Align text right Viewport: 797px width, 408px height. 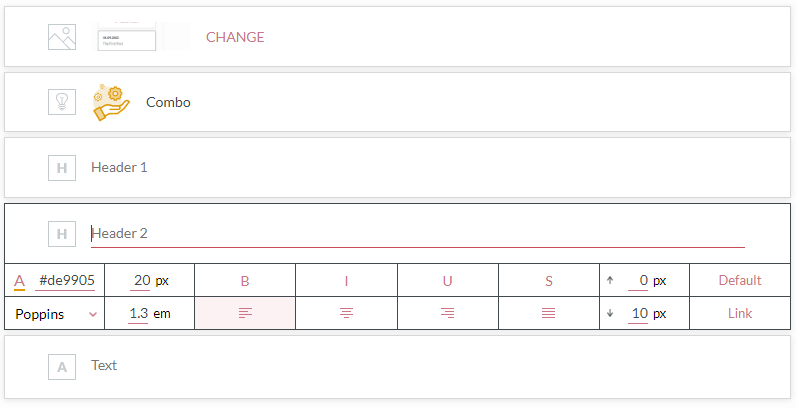coord(447,314)
